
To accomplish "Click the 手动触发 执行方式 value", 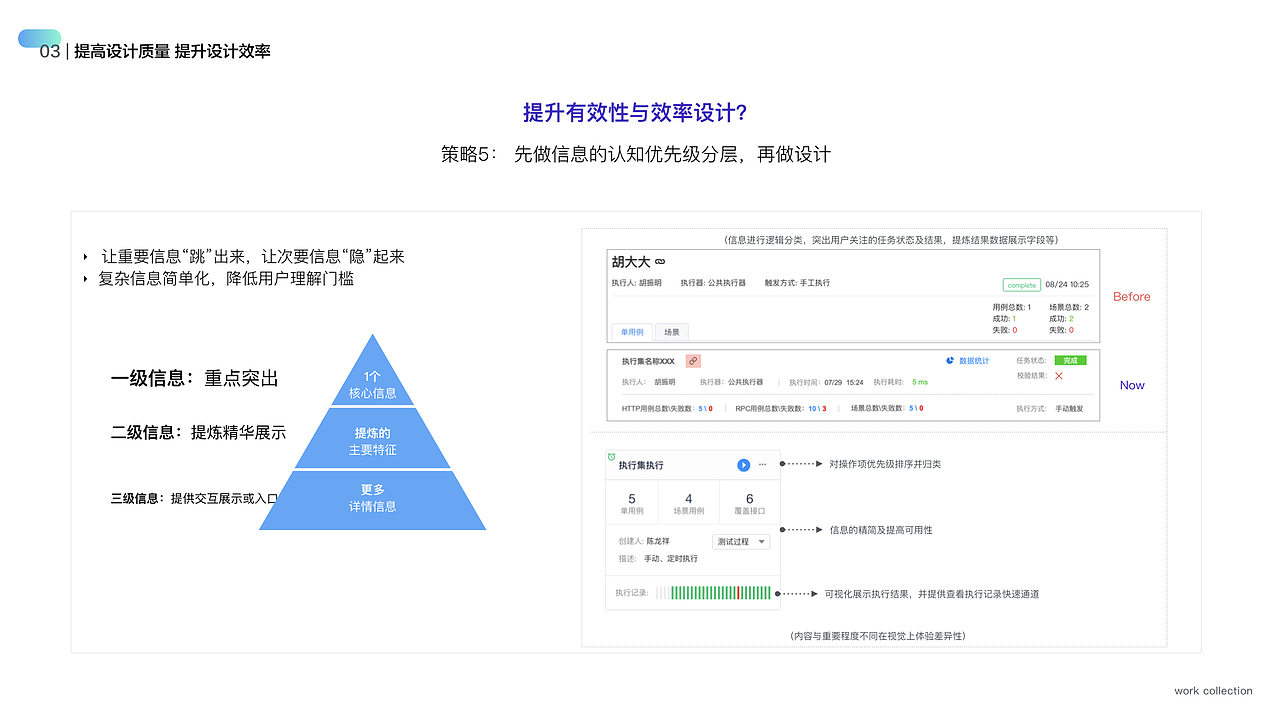I will [x=1070, y=408].
